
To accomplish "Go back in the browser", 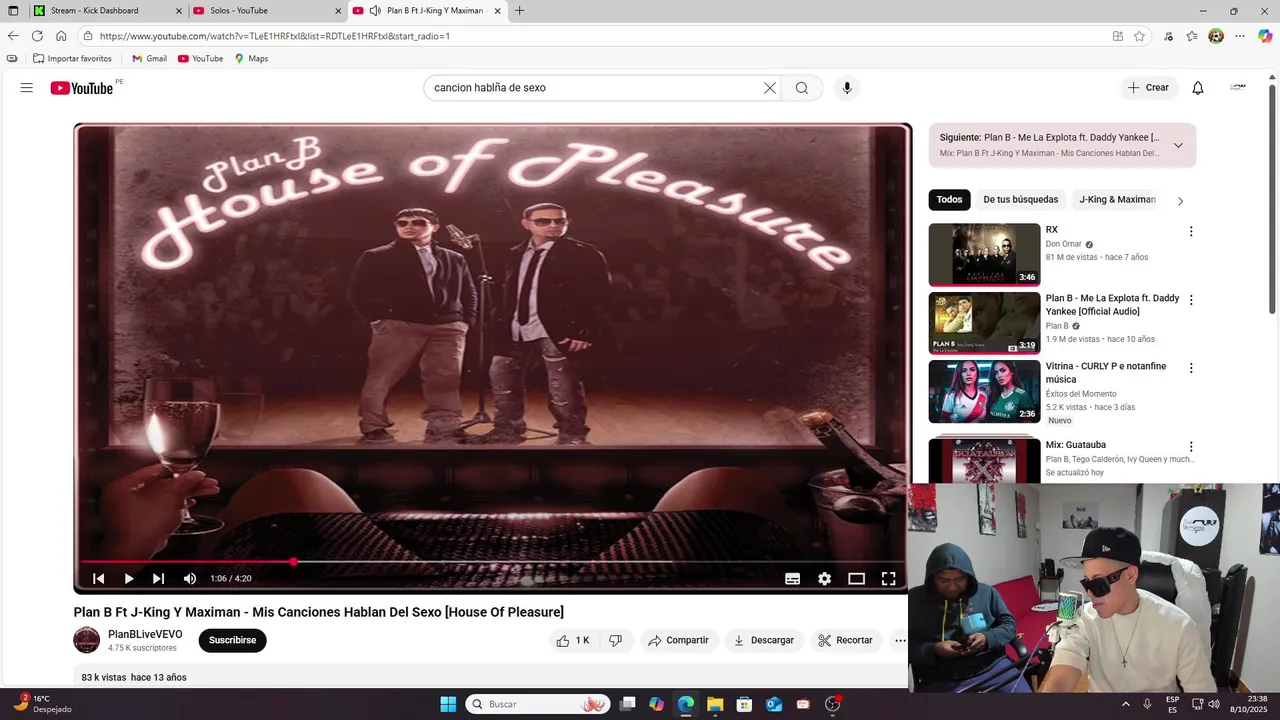I will (13, 36).
